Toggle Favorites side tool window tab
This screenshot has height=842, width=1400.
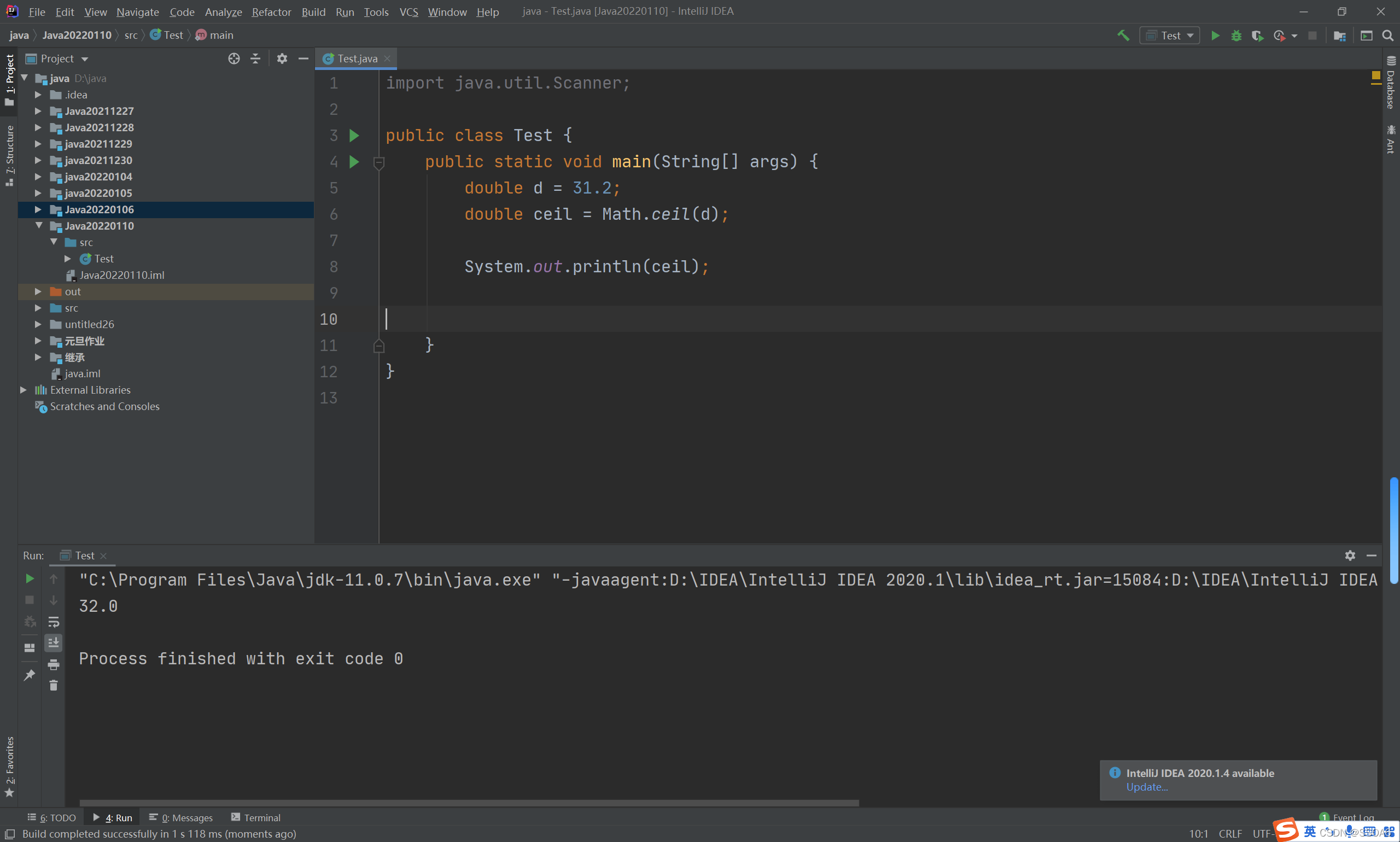[9, 766]
